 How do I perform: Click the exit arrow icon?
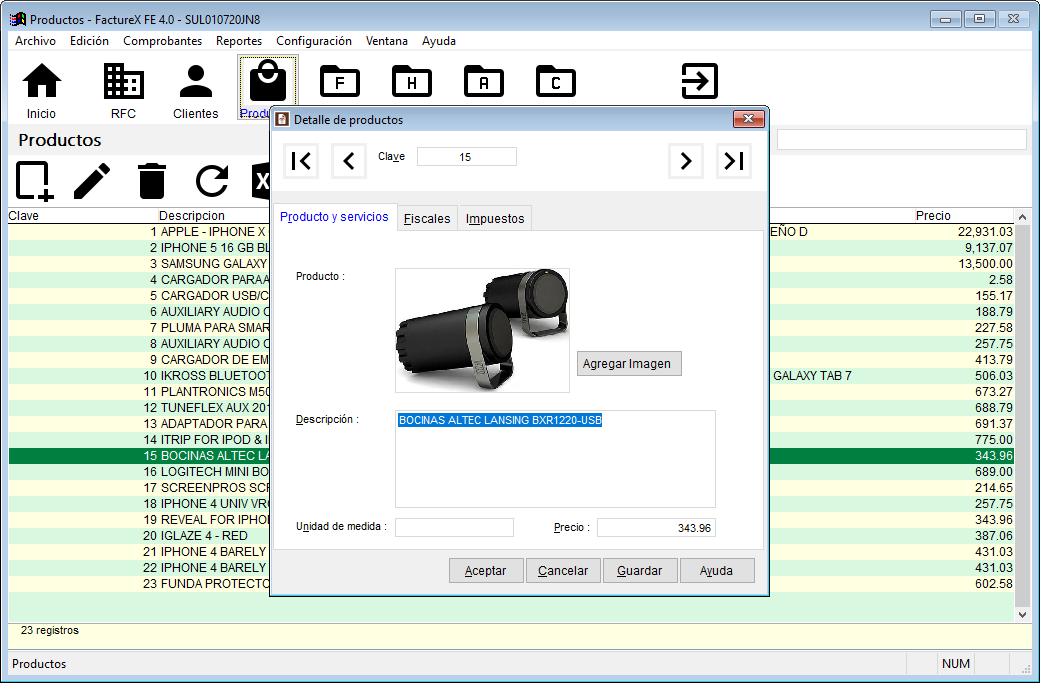point(700,81)
